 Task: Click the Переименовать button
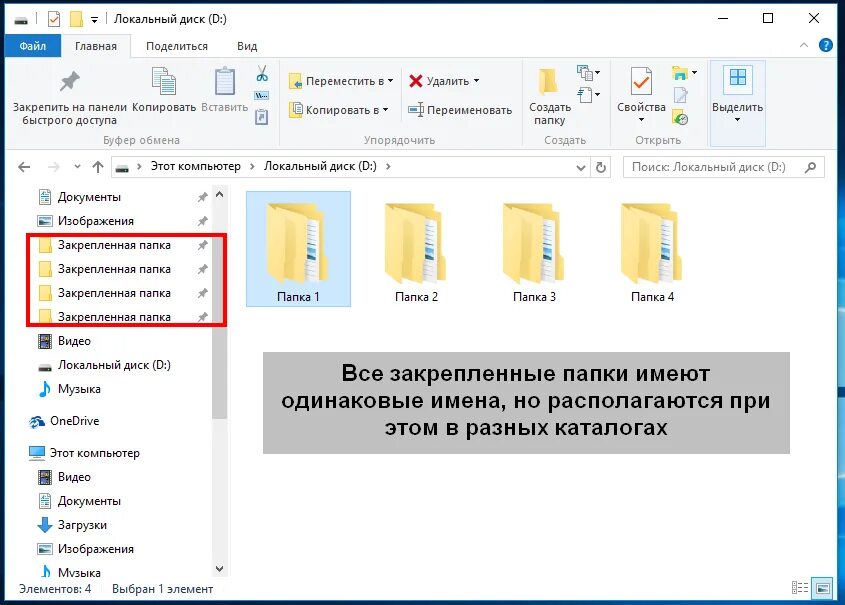tap(460, 110)
